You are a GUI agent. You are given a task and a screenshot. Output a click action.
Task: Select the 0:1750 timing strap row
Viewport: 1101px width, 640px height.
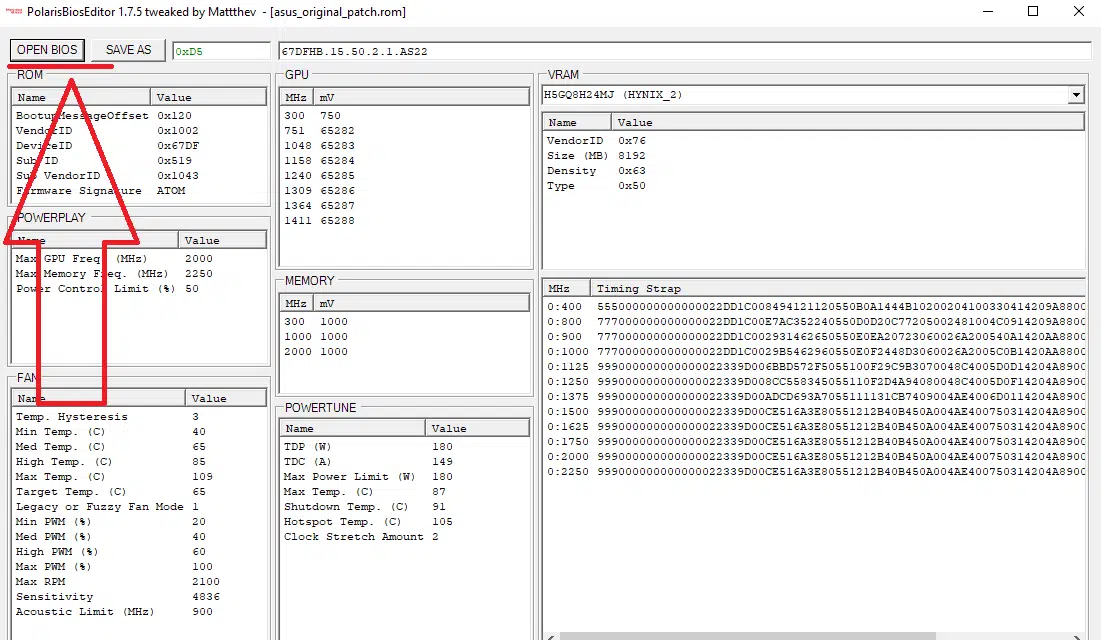point(815,442)
